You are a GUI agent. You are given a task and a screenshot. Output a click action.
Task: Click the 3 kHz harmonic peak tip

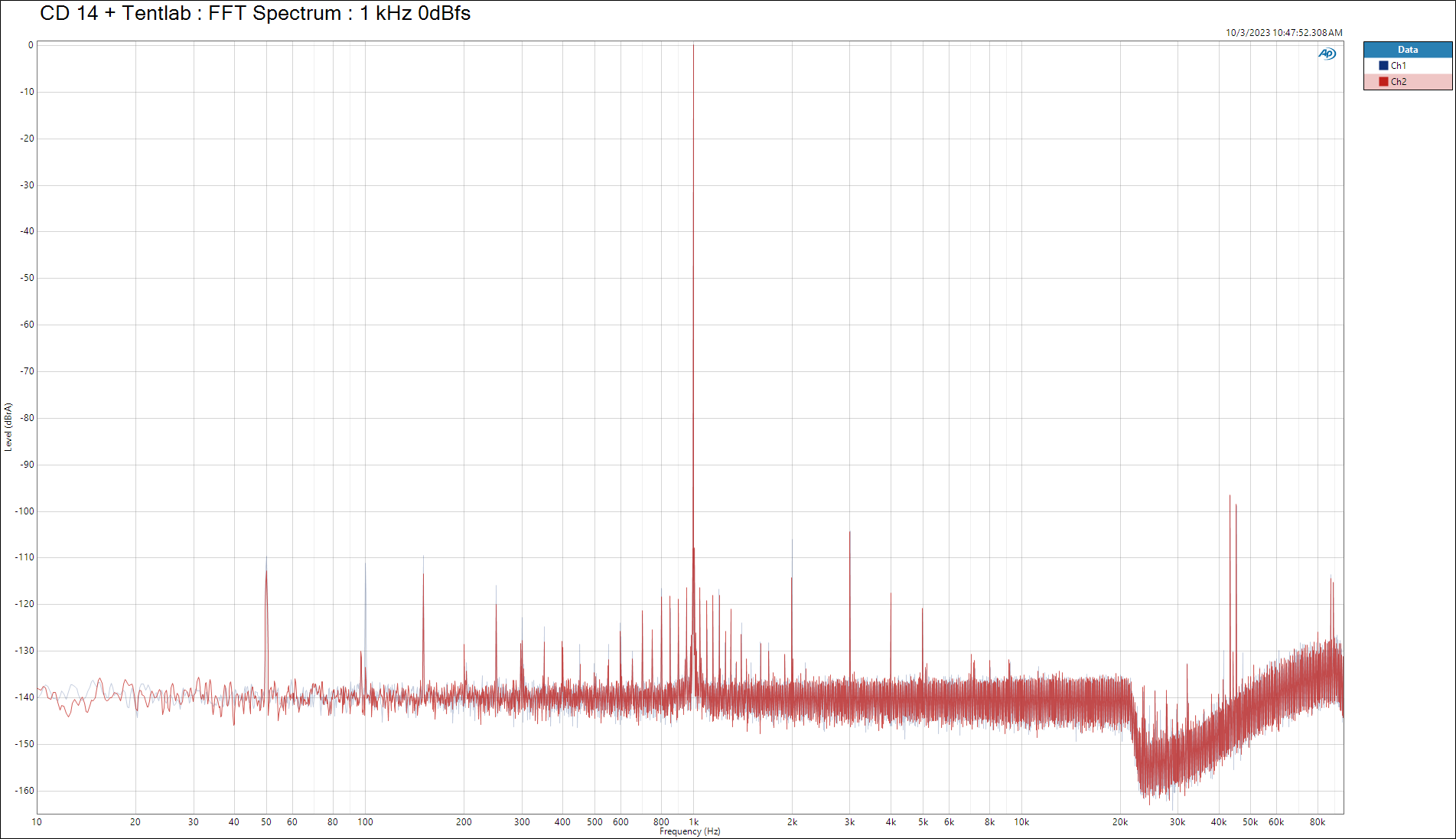[x=849, y=533]
